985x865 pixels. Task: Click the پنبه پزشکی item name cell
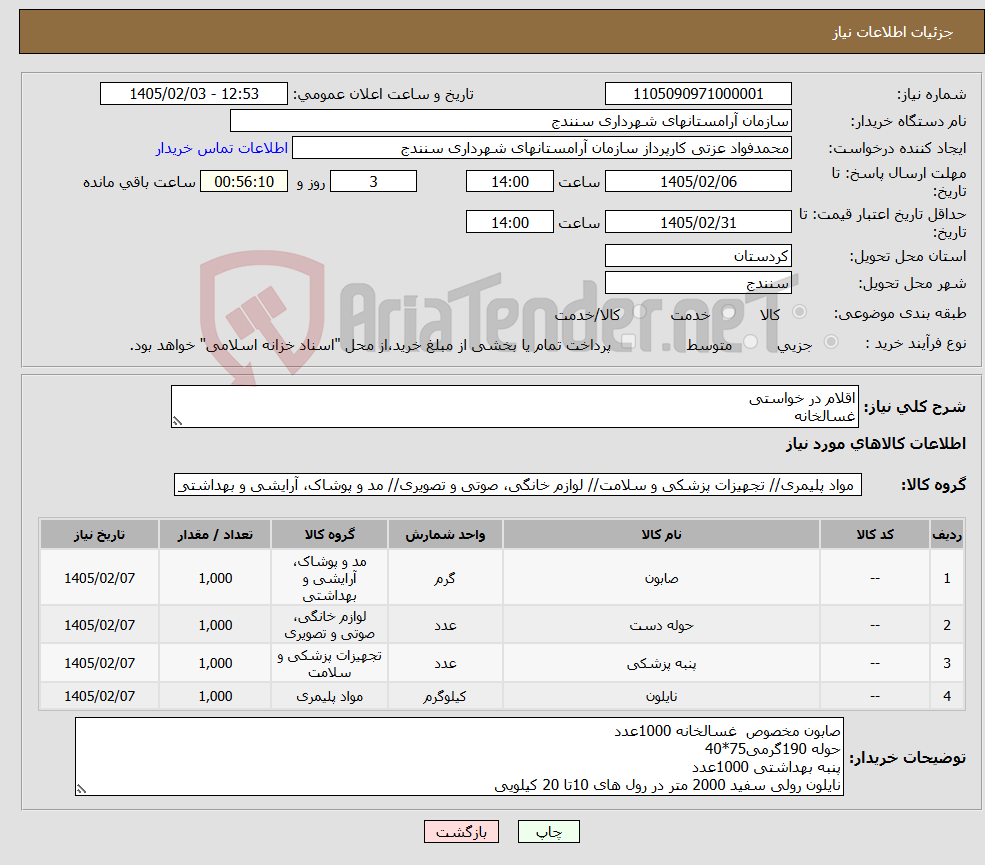click(661, 663)
